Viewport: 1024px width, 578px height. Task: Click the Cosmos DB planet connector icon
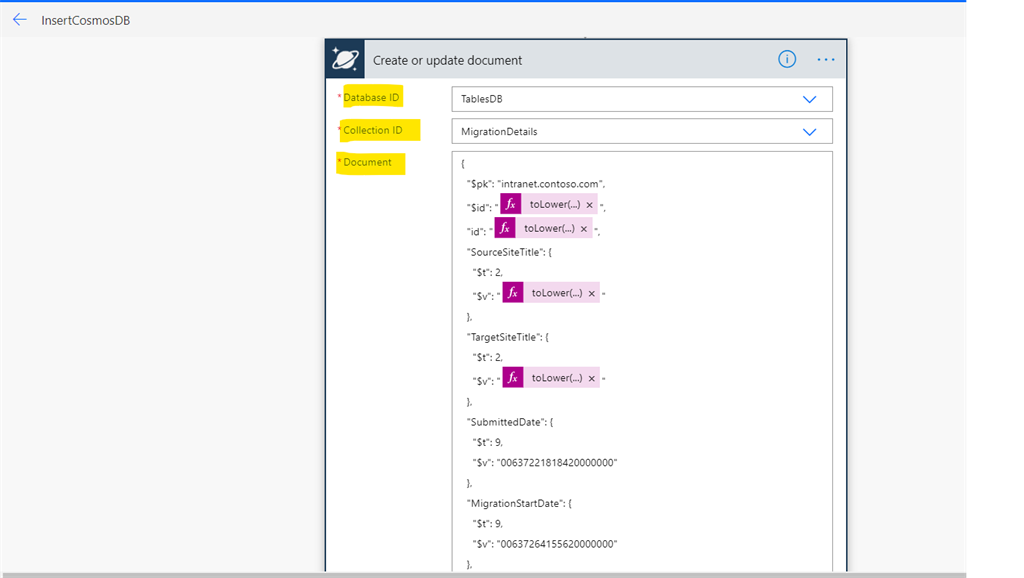click(x=345, y=59)
